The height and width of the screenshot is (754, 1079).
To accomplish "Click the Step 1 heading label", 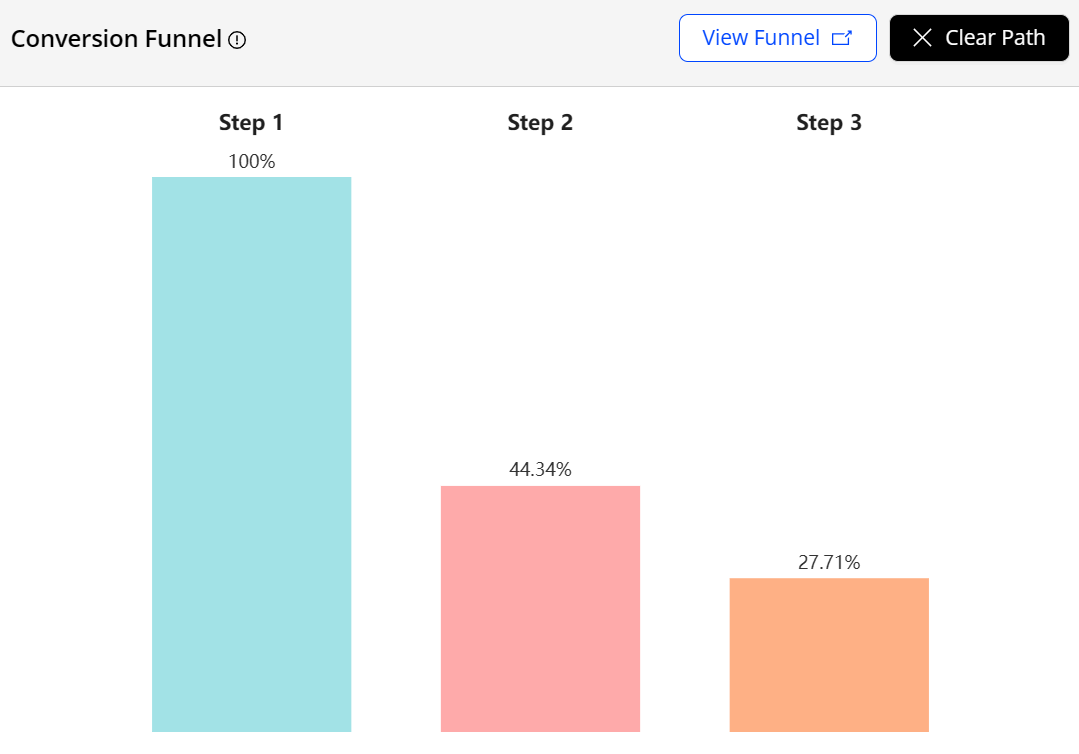I will 251,123.
